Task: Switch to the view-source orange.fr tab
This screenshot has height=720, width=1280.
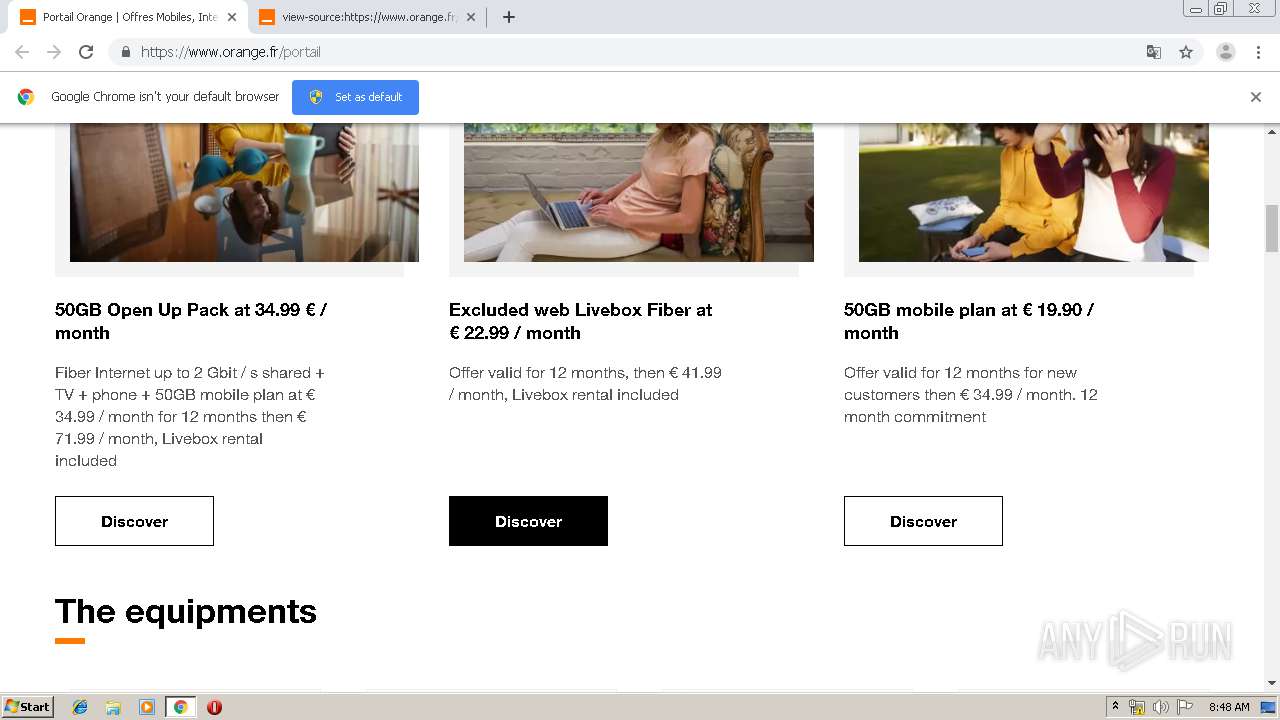Action: [x=365, y=17]
